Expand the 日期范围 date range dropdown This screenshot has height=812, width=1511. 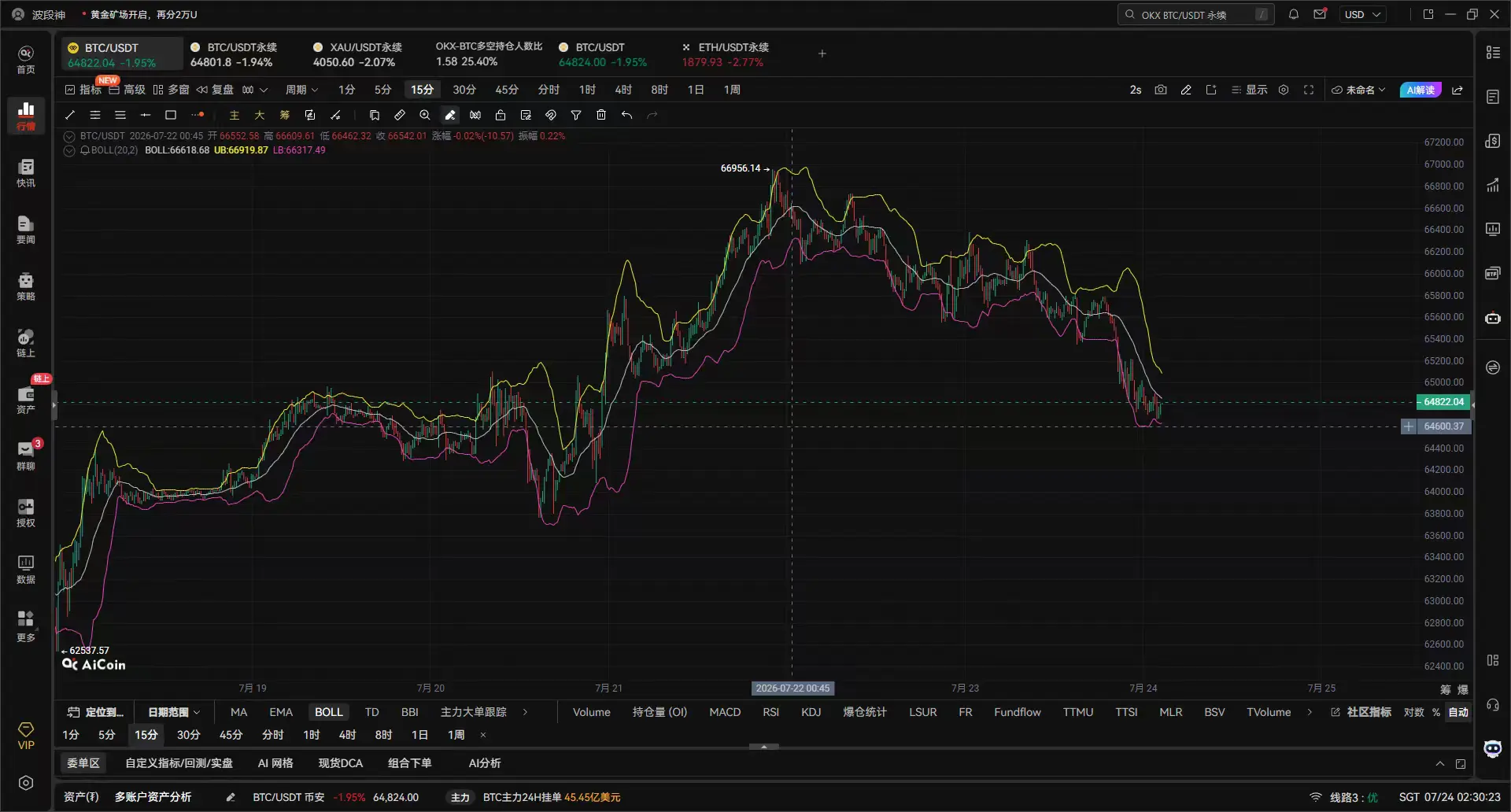pyautogui.click(x=173, y=712)
